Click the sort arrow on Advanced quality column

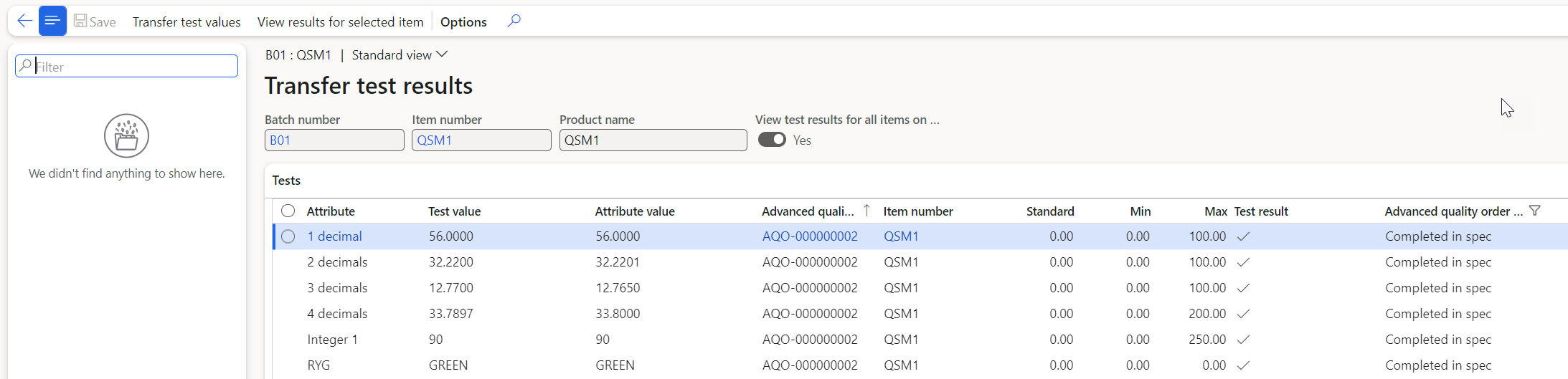pyautogui.click(x=866, y=210)
